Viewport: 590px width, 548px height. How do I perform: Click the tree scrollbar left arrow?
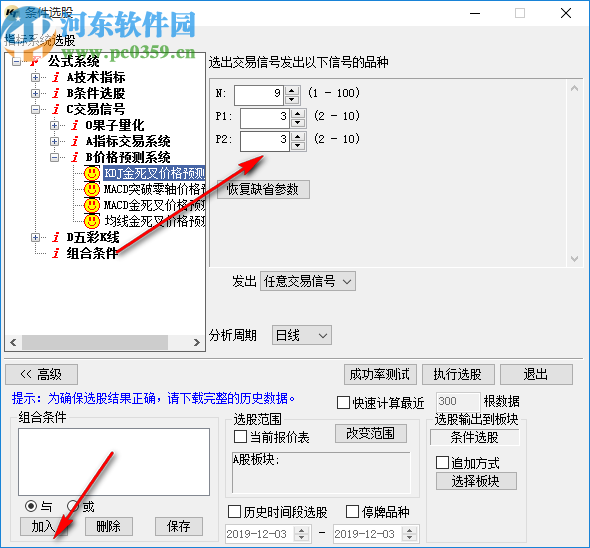[13, 342]
